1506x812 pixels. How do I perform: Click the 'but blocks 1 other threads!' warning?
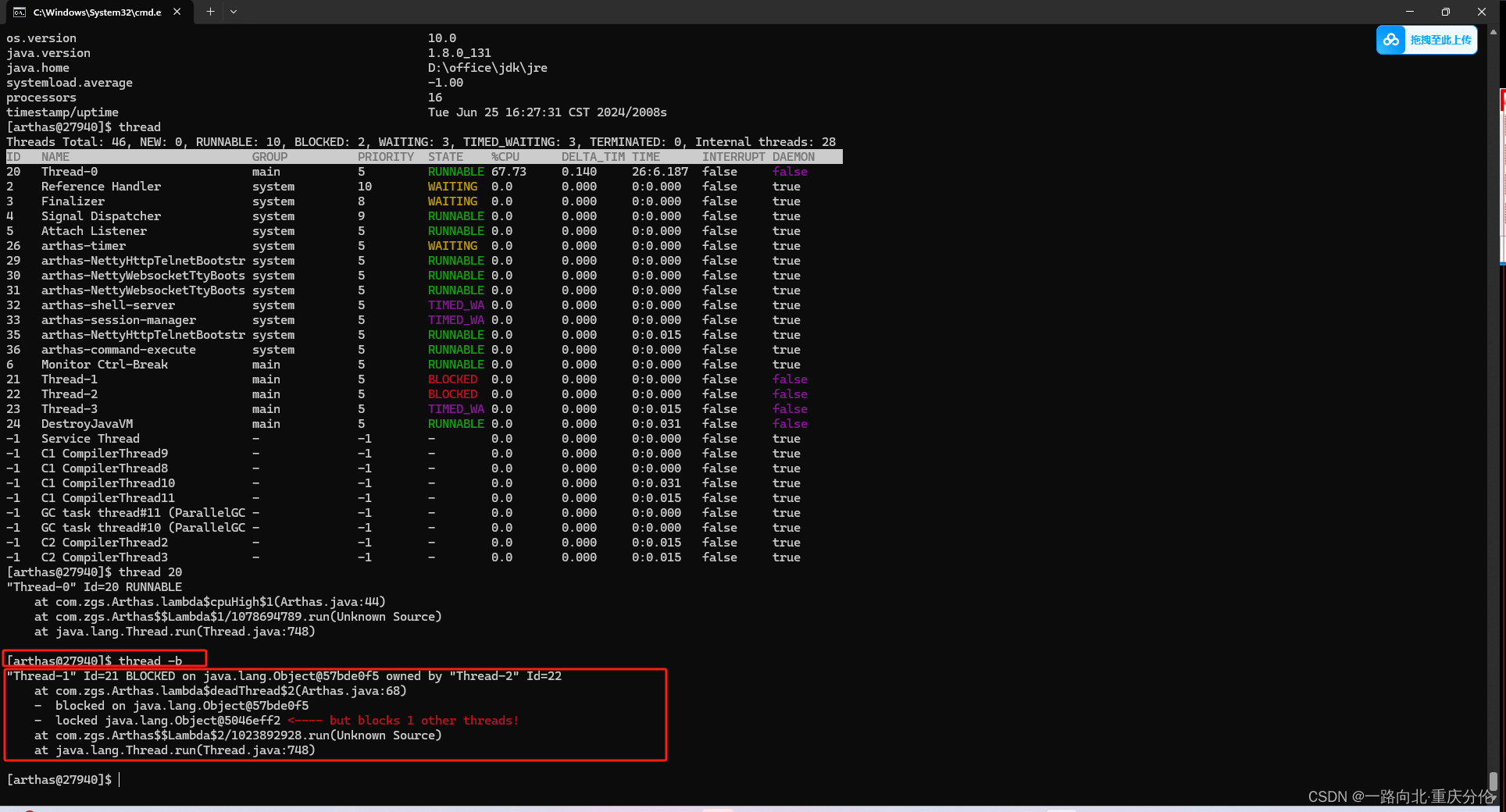coord(424,721)
